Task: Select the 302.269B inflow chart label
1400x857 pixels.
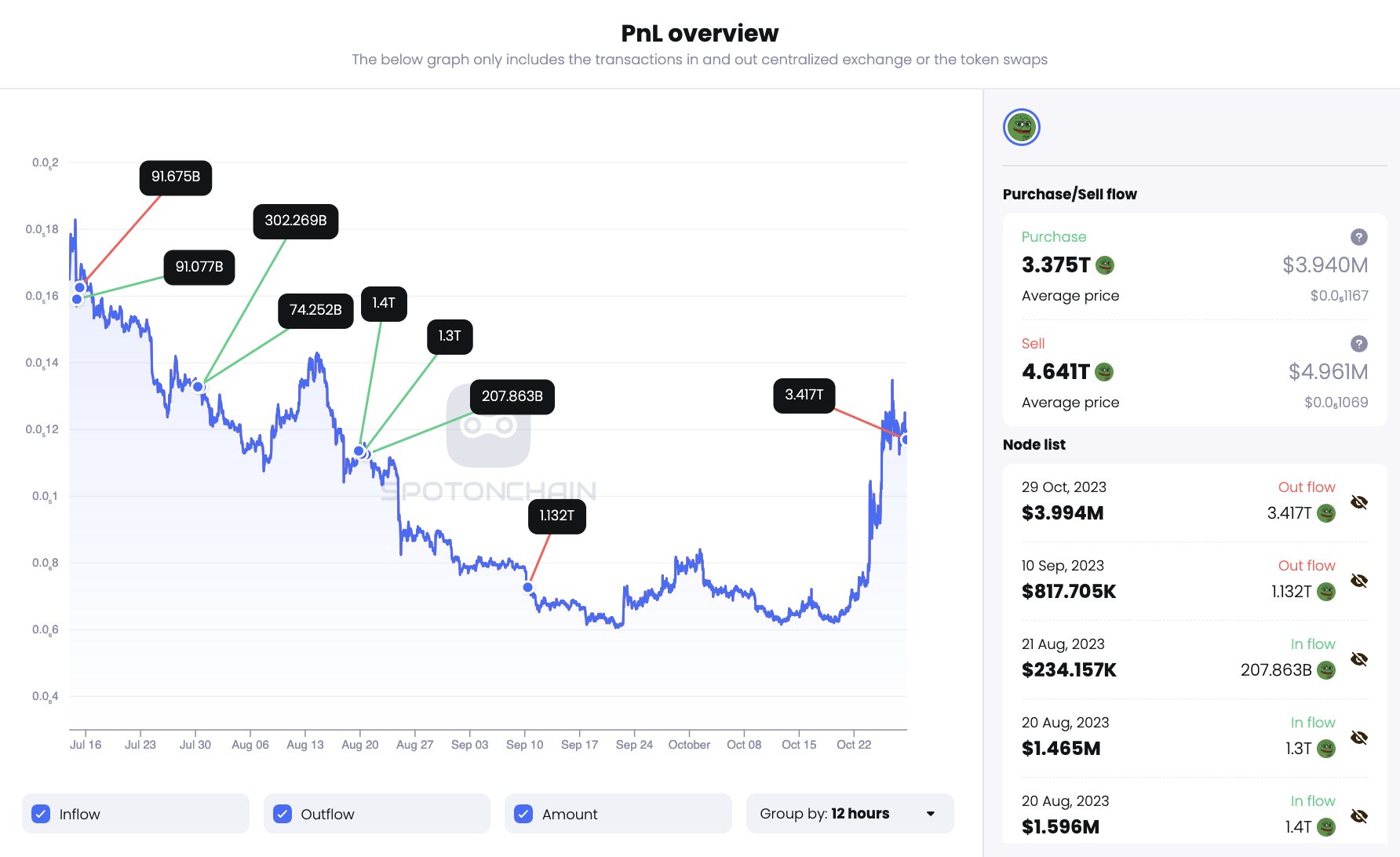Action: pyautogui.click(x=295, y=221)
